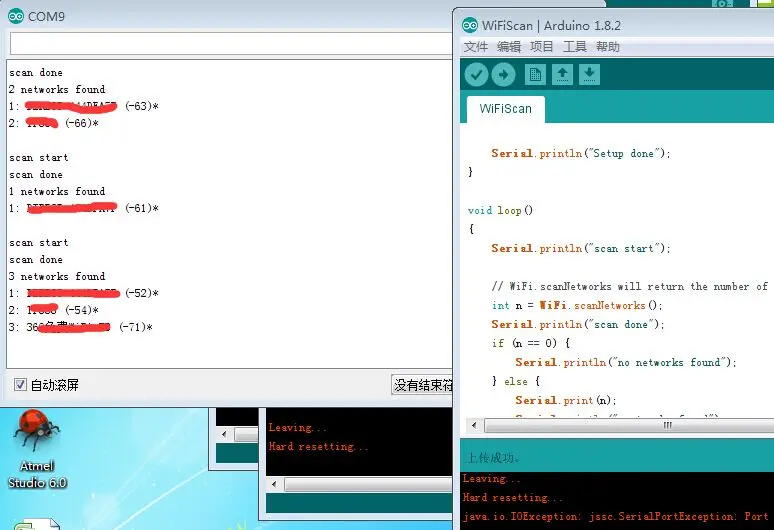Open the 编辑 menu in Arduino IDE
Viewport: 774px width, 530px height.
(x=509, y=47)
